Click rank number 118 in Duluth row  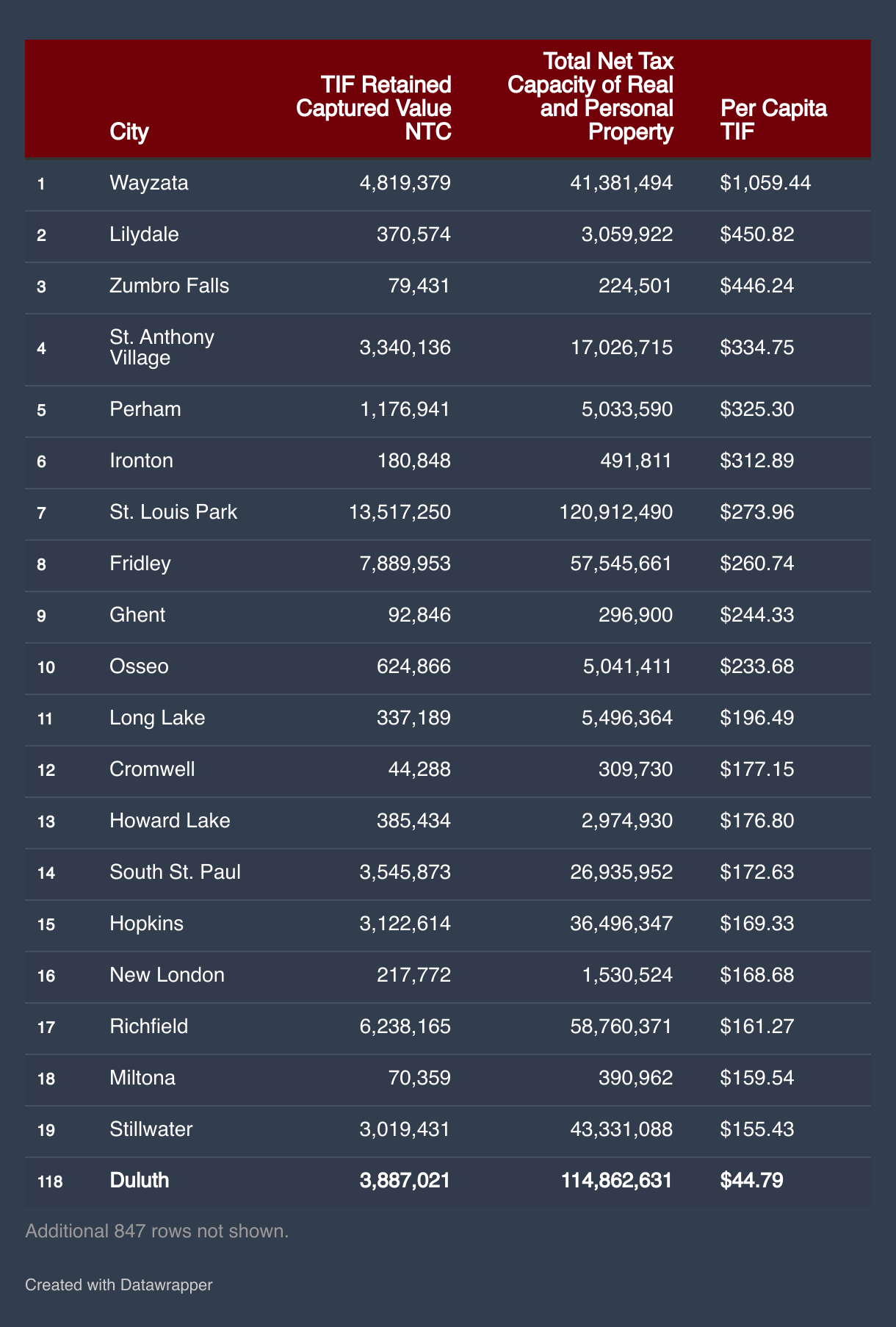coord(50,1182)
